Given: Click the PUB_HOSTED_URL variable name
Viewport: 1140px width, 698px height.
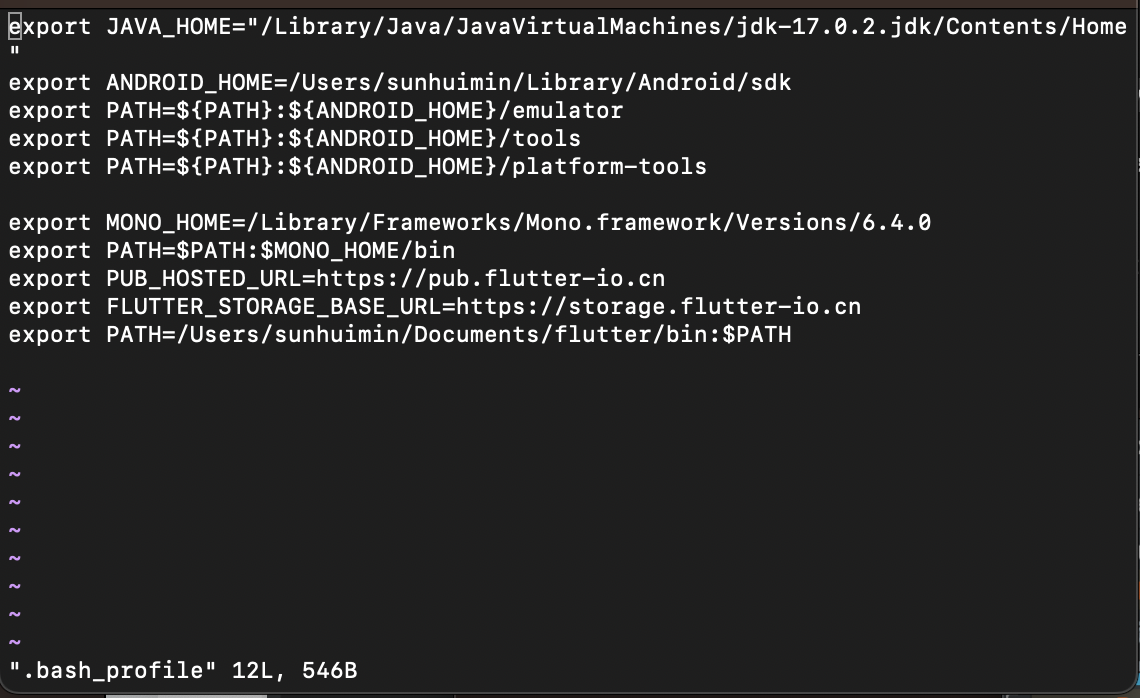Looking at the screenshot, I should [x=204, y=278].
